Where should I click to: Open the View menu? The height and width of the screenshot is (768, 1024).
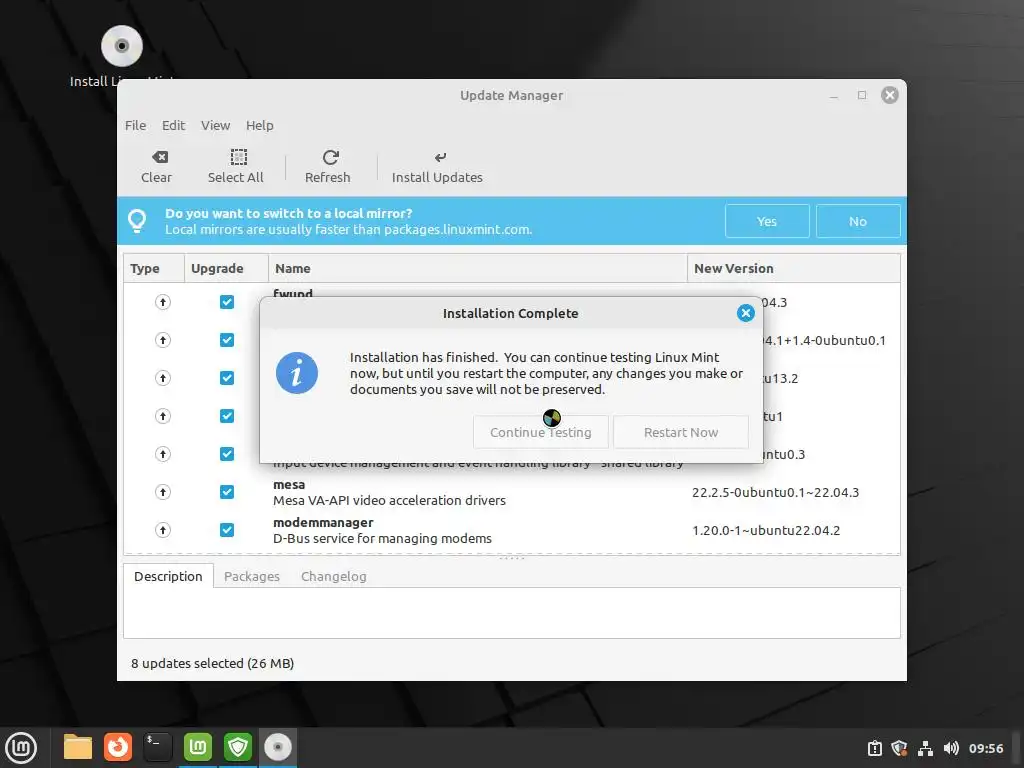[x=215, y=125]
